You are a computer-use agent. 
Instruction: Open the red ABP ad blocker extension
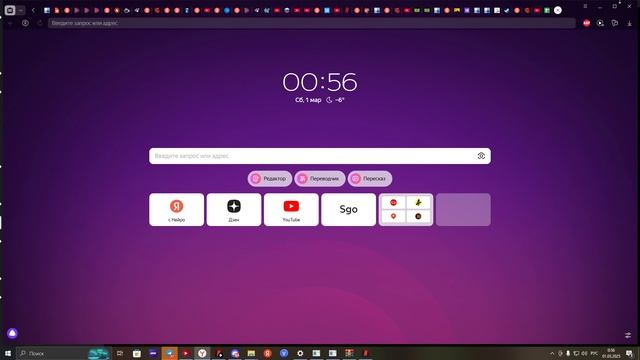click(587, 23)
